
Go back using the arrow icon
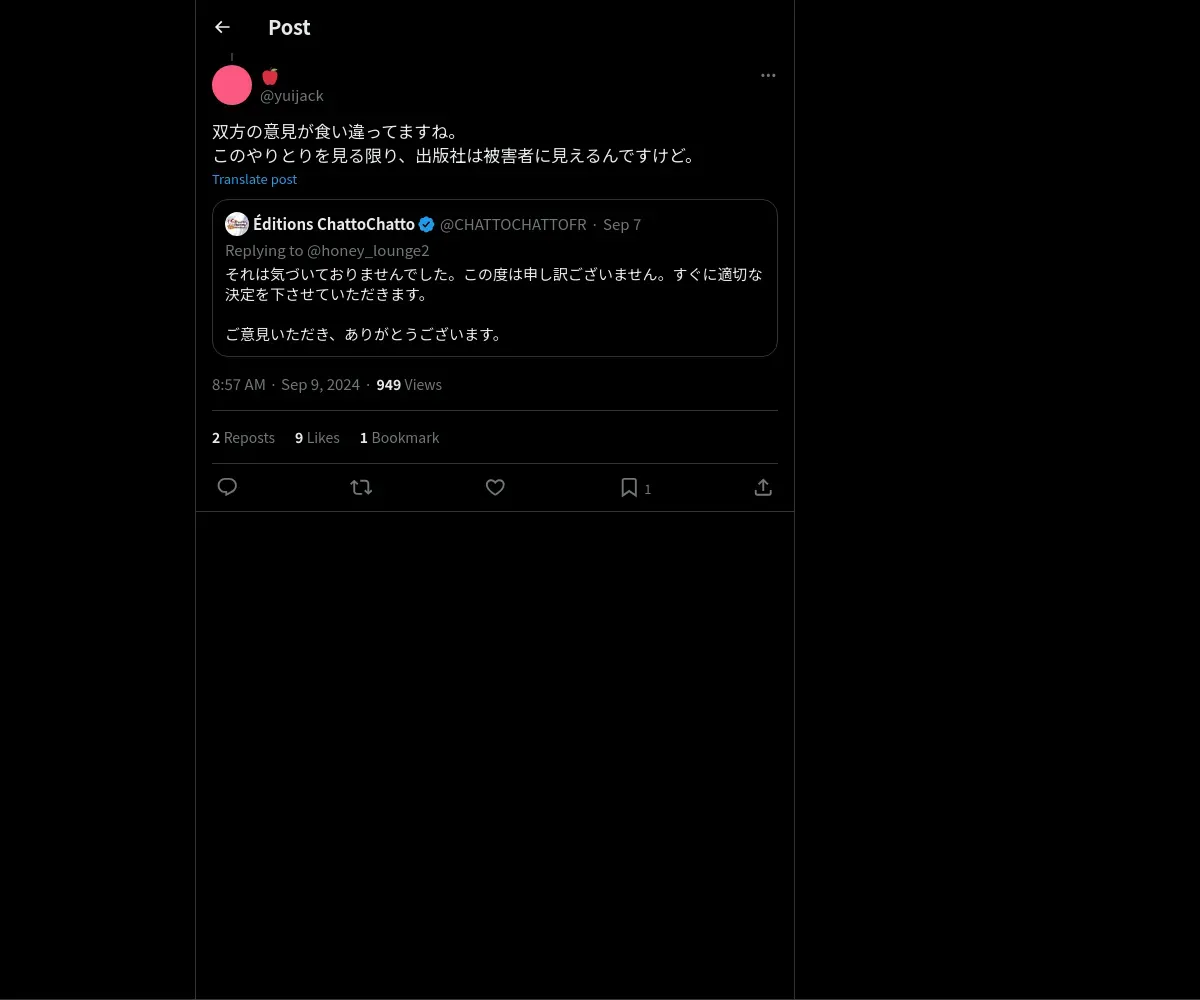(x=222, y=27)
